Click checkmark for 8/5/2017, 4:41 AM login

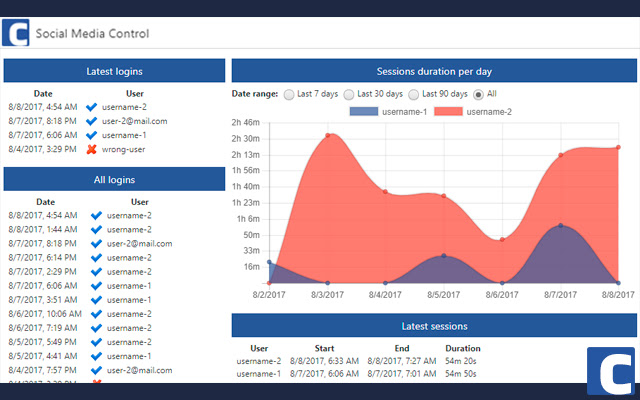(96, 356)
